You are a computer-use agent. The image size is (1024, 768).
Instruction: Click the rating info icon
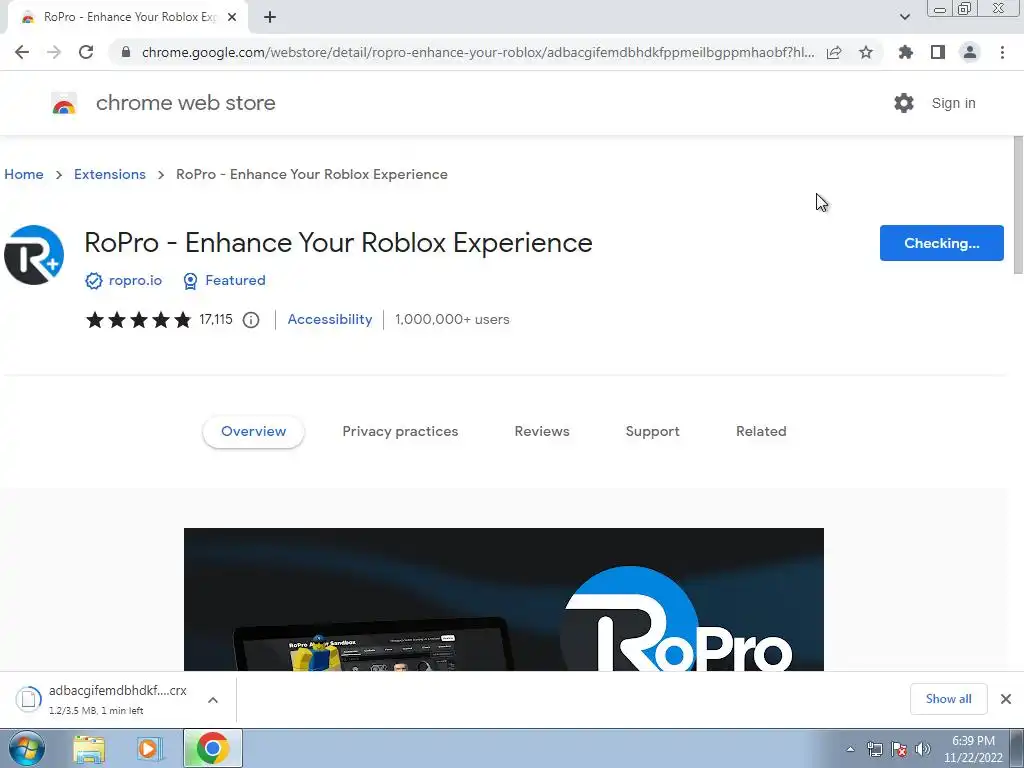(x=251, y=320)
